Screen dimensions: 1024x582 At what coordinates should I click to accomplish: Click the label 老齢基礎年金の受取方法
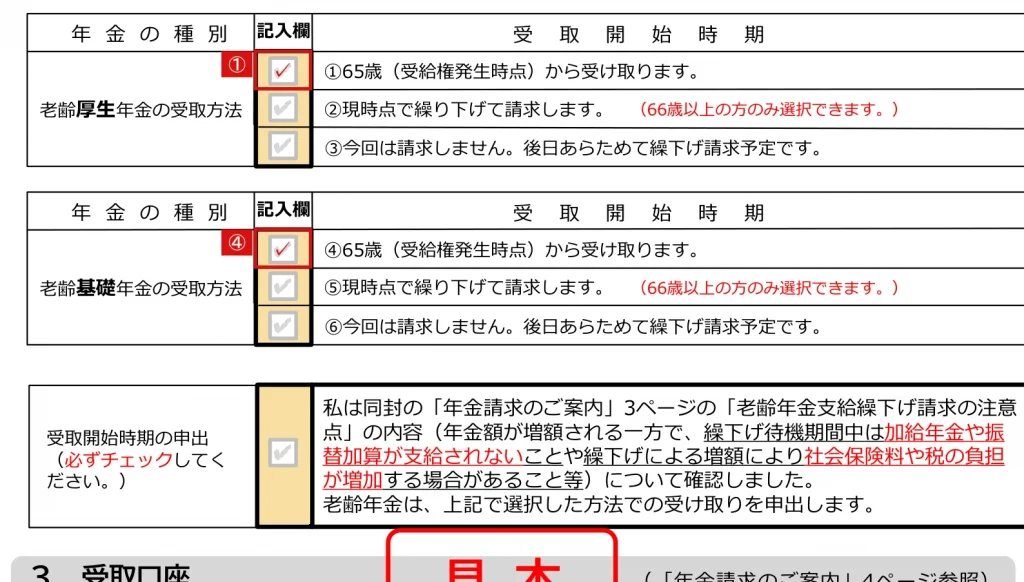[x=140, y=288]
